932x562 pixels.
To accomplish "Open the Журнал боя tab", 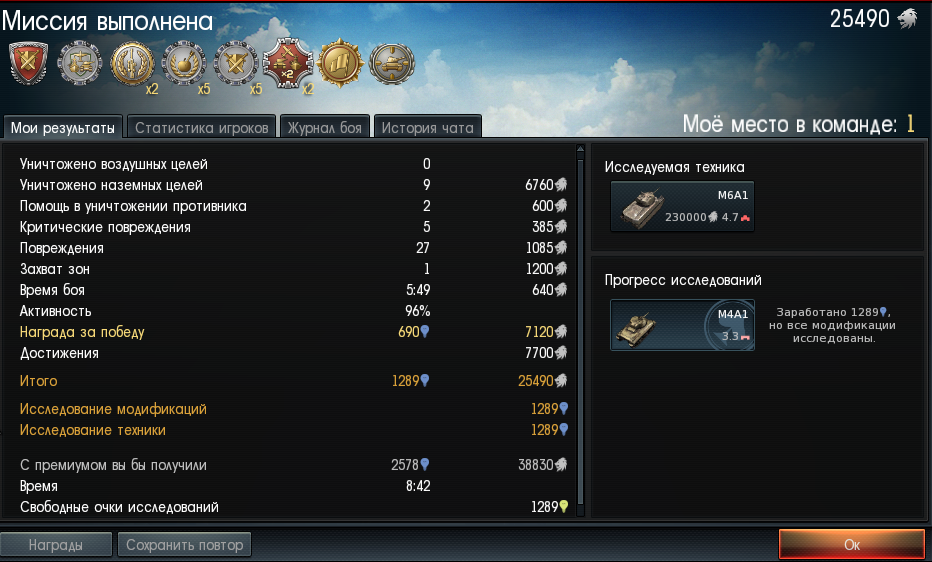I will pos(325,127).
